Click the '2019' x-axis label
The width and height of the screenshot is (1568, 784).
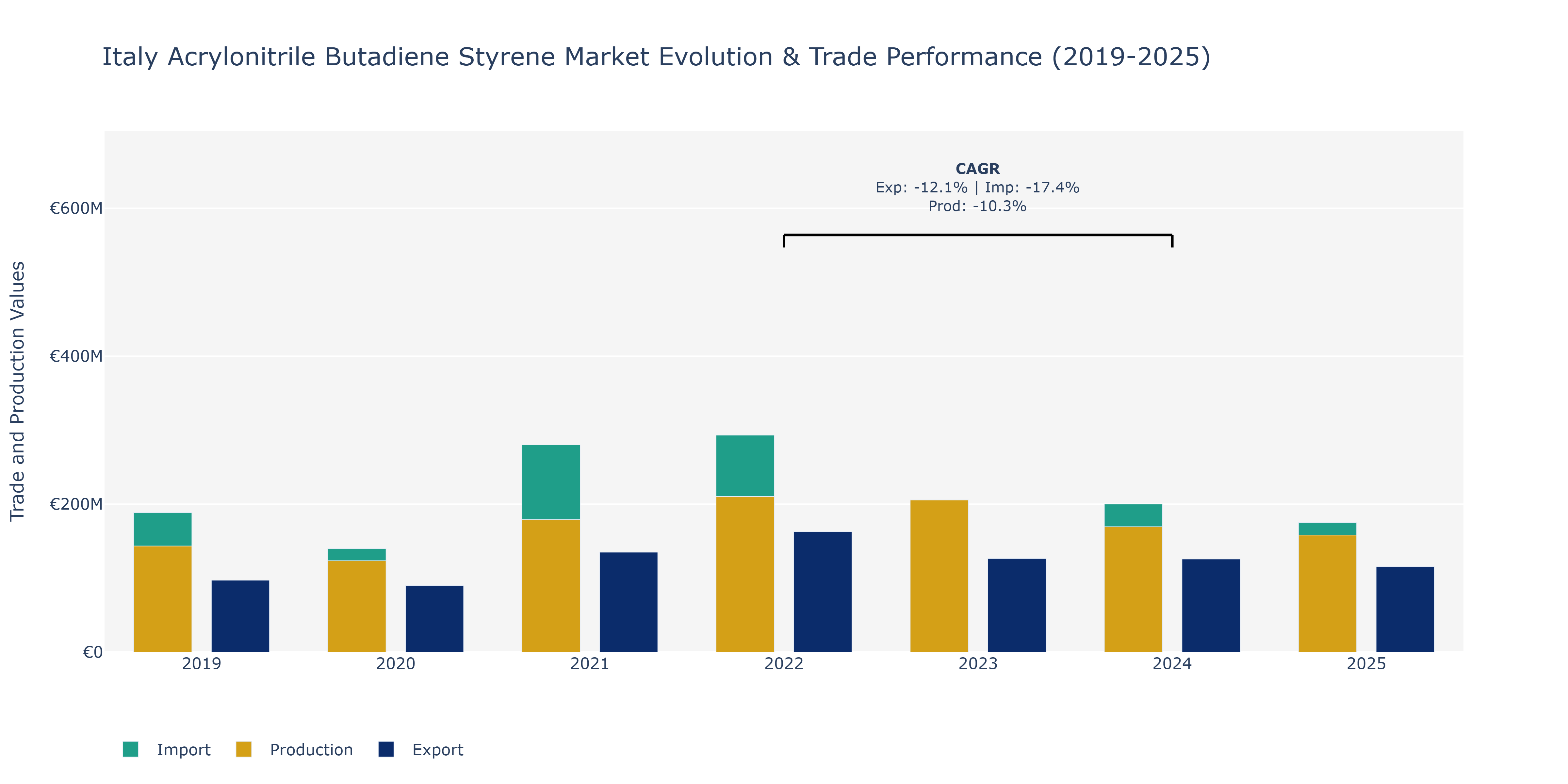(202, 663)
